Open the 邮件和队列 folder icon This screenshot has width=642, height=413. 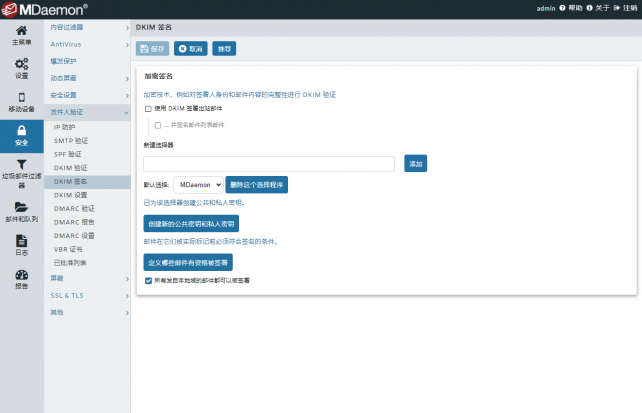click(x=21, y=207)
